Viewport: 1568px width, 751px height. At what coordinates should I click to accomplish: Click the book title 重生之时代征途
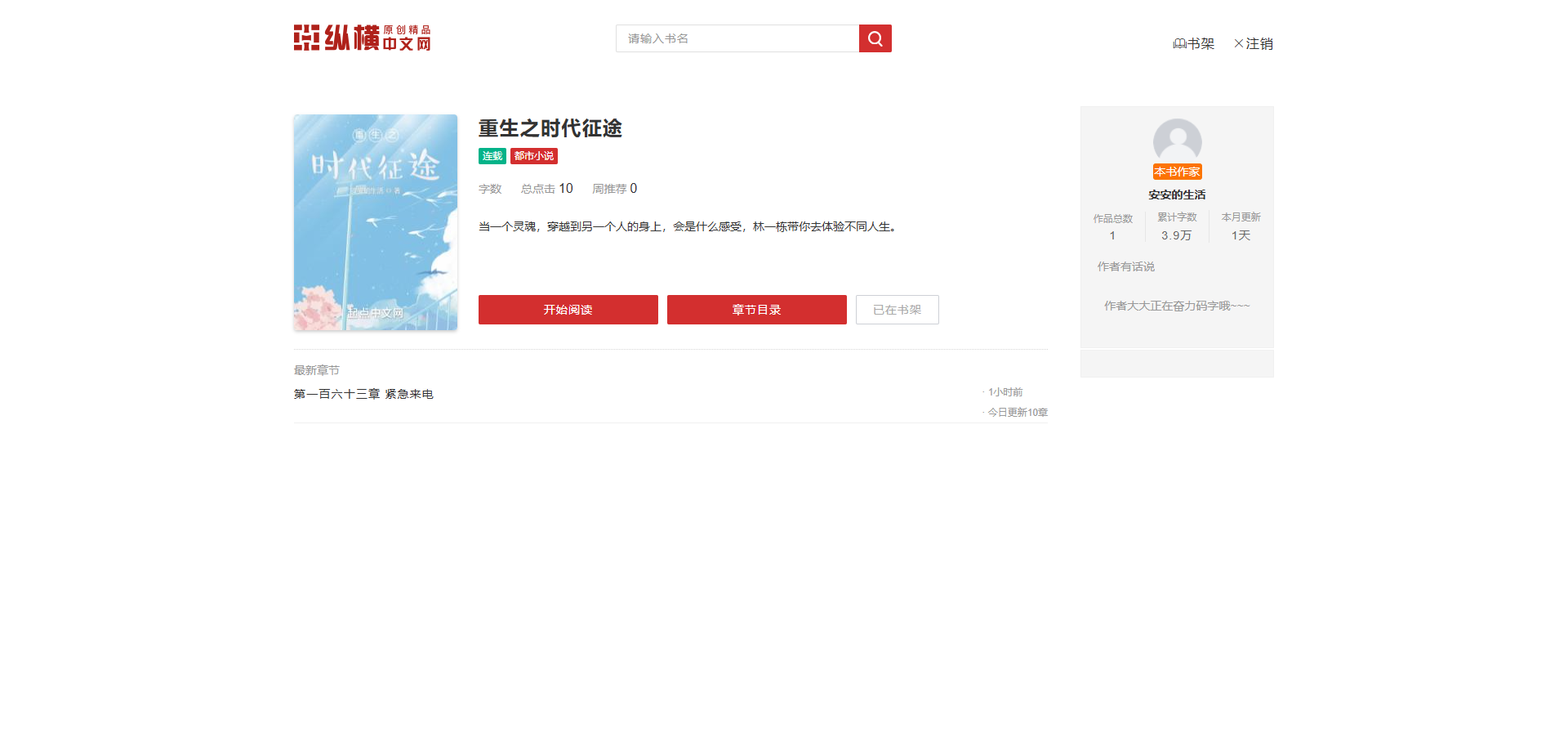click(x=550, y=128)
